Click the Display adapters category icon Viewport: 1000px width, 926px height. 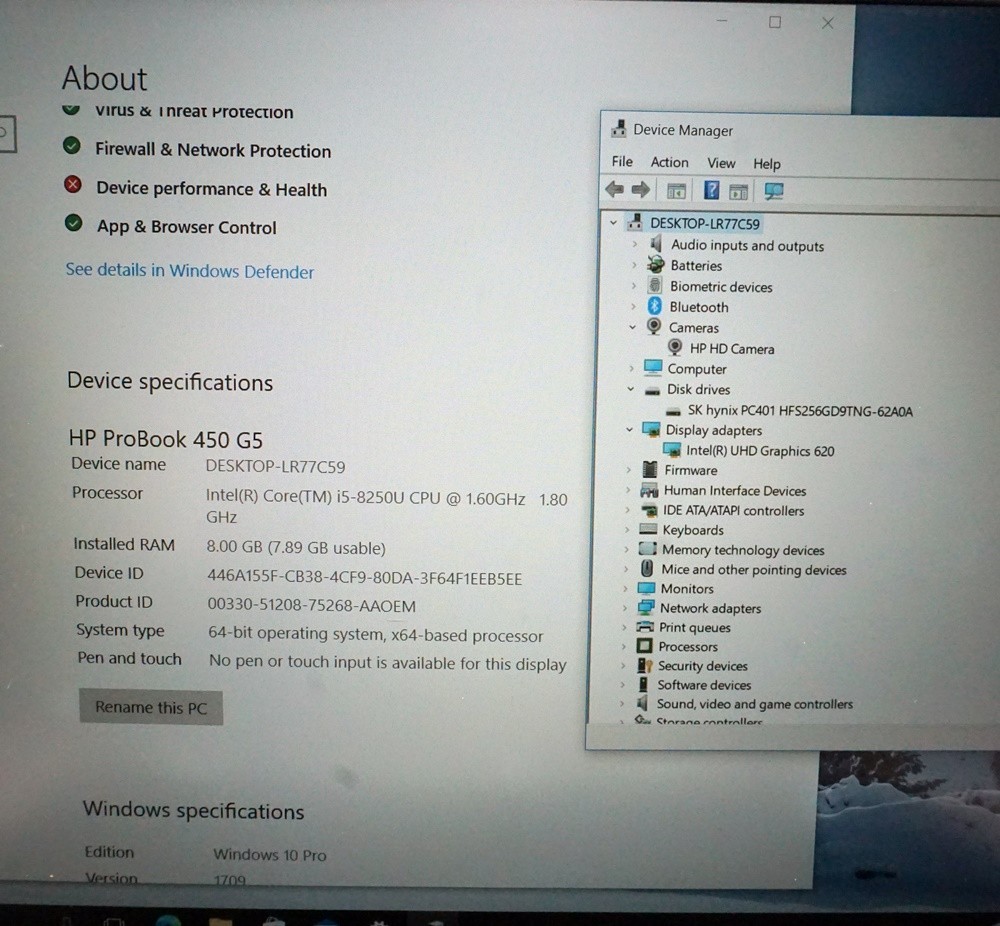[x=651, y=429]
